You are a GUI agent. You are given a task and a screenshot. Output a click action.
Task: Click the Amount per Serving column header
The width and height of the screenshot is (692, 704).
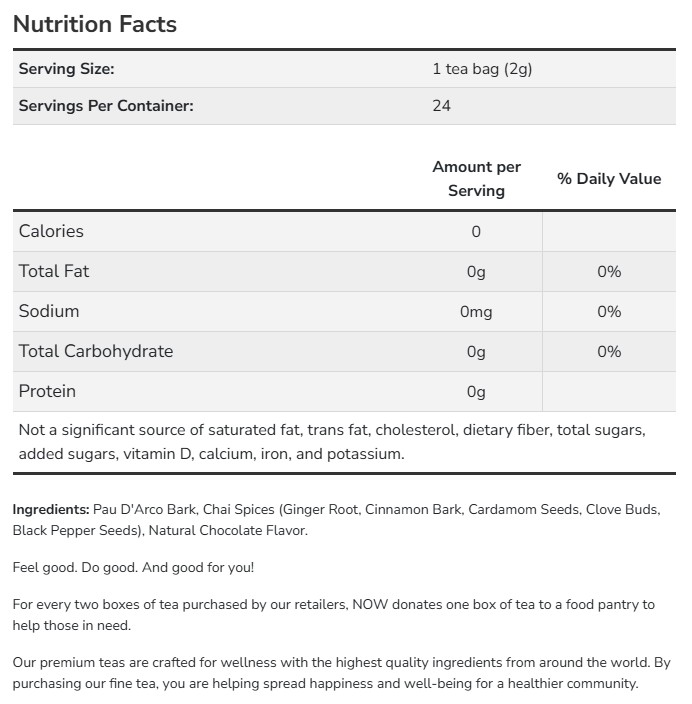click(476, 179)
